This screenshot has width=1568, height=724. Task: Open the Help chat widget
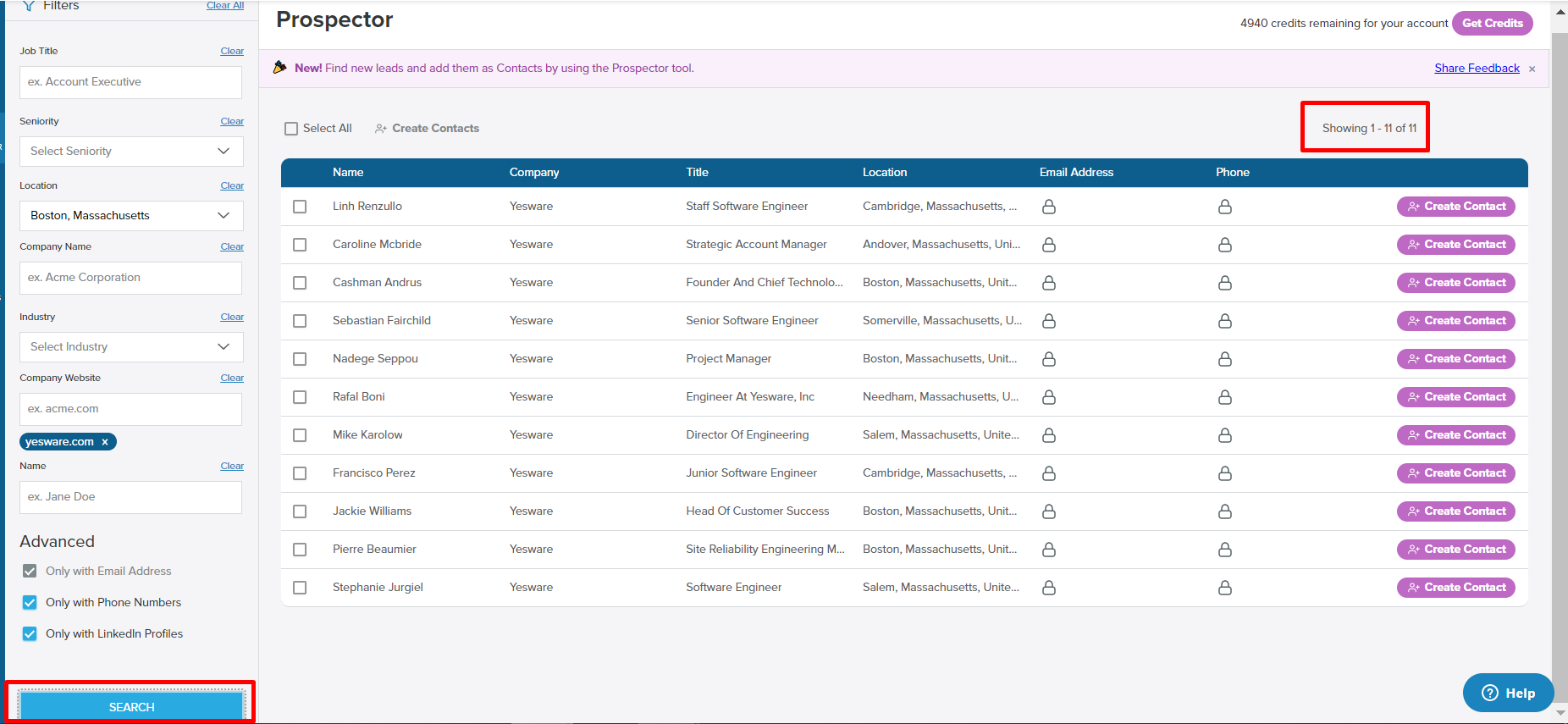click(x=1508, y=693)
